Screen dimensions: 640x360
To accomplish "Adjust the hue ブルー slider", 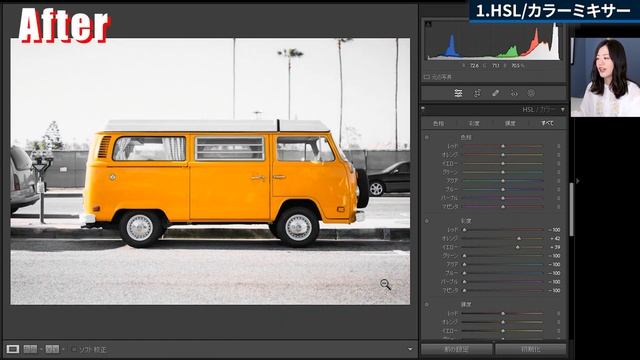I will click(503, 189).
